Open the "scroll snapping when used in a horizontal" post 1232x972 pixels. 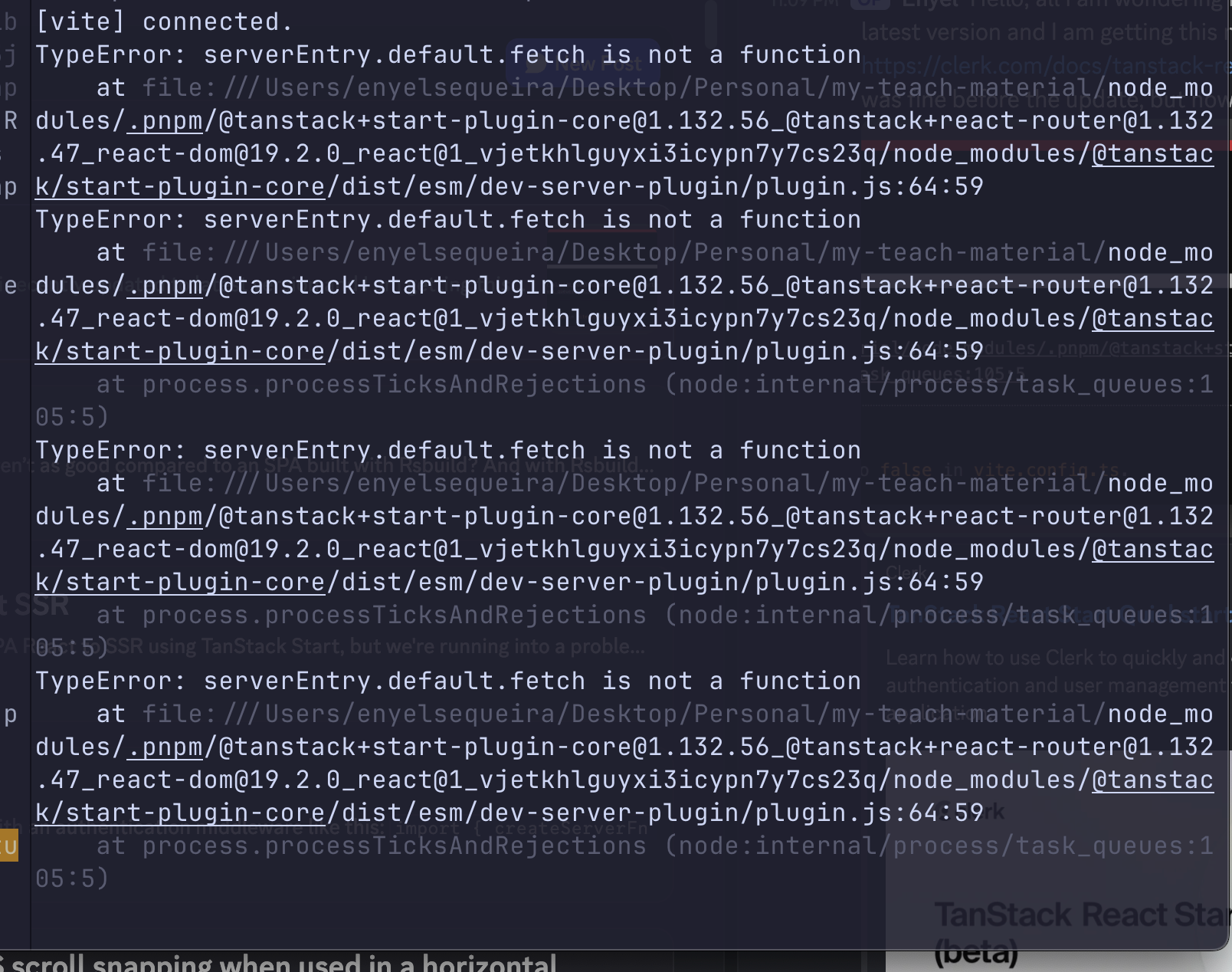[x=279, y=963]
